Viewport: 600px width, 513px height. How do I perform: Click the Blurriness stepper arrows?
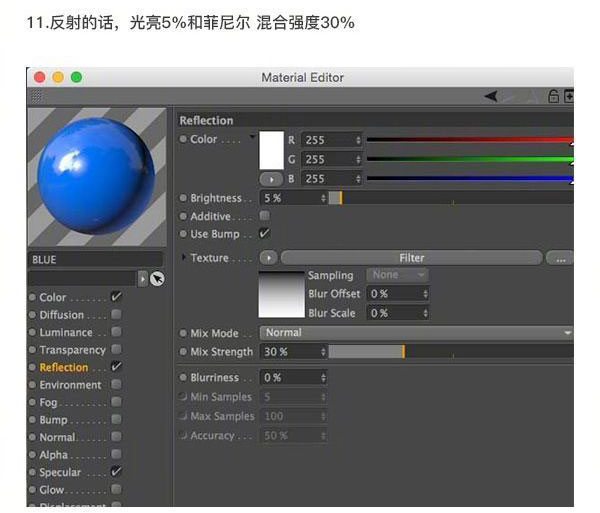[x=323, y=378]
